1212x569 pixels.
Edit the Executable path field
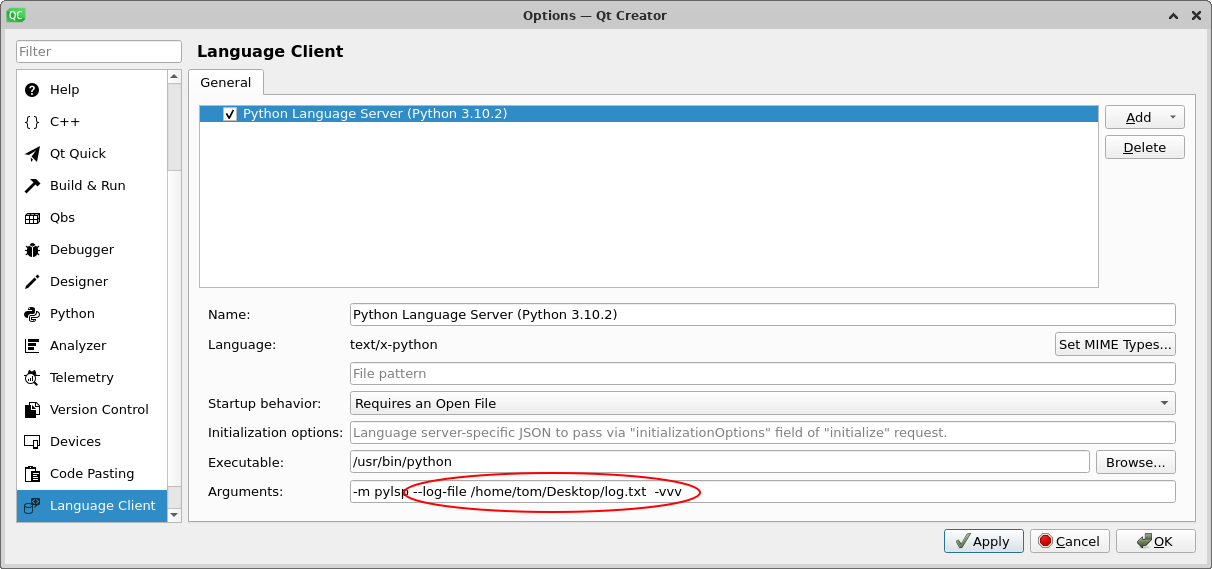(719, 462)
